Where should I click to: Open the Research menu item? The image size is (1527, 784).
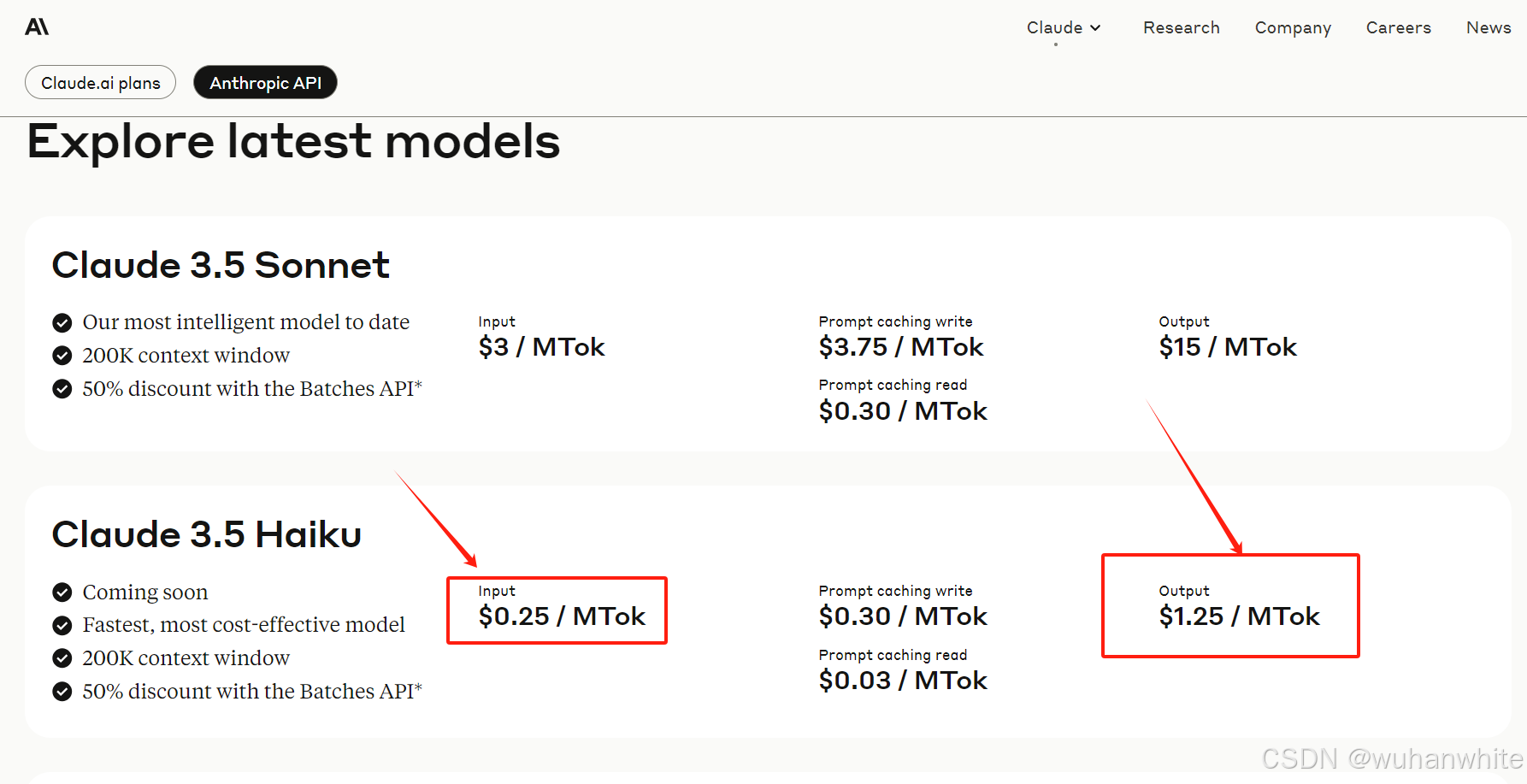[x=1181, y=27]
